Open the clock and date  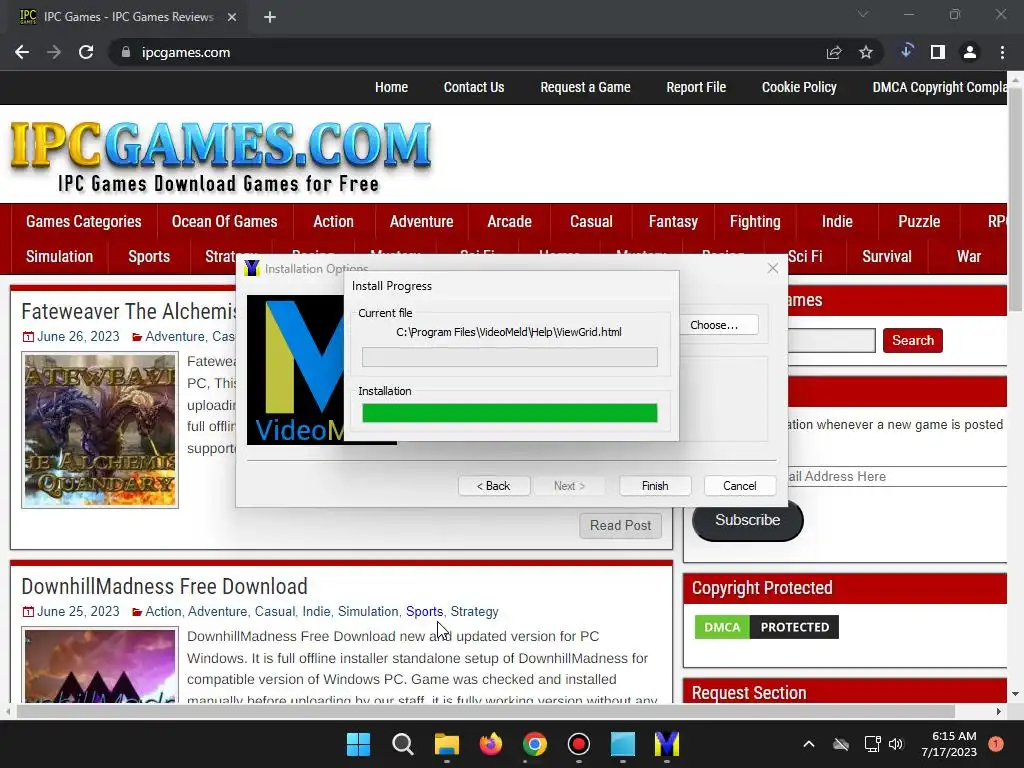949,744
